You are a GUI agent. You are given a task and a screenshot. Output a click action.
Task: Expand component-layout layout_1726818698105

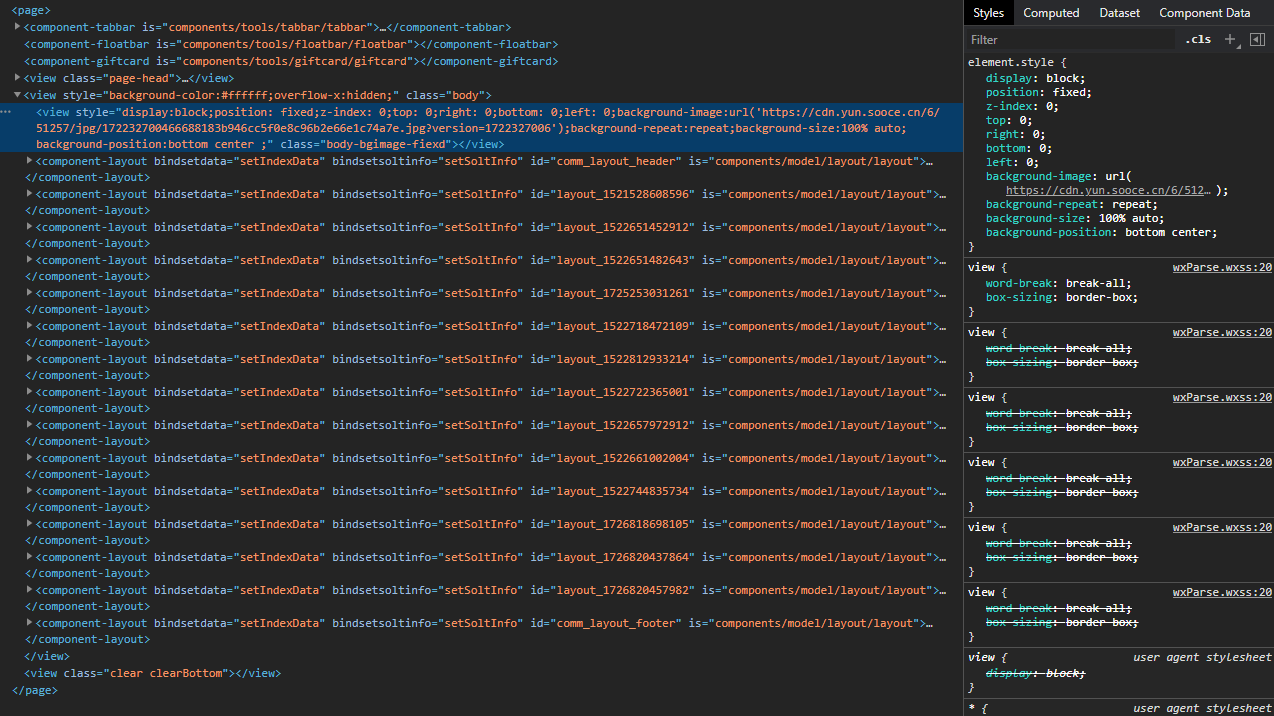tap(30, 523)
